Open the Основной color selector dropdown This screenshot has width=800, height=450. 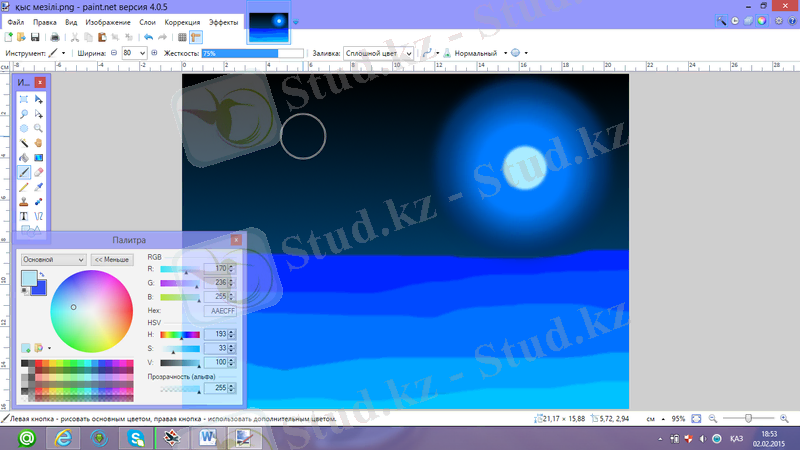coord(54,259)
